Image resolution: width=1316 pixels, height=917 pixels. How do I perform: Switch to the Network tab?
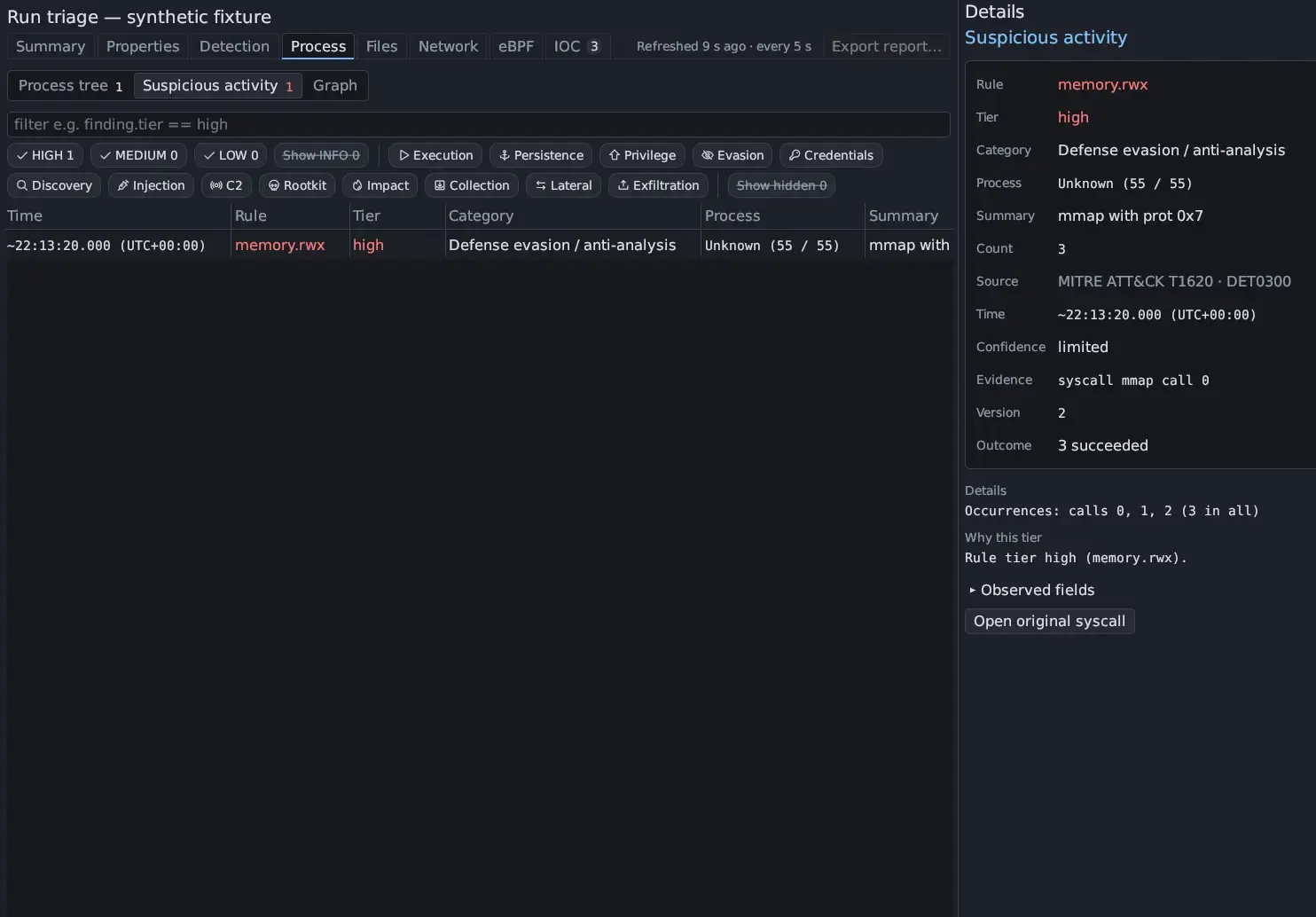click(x=448, y=46)
